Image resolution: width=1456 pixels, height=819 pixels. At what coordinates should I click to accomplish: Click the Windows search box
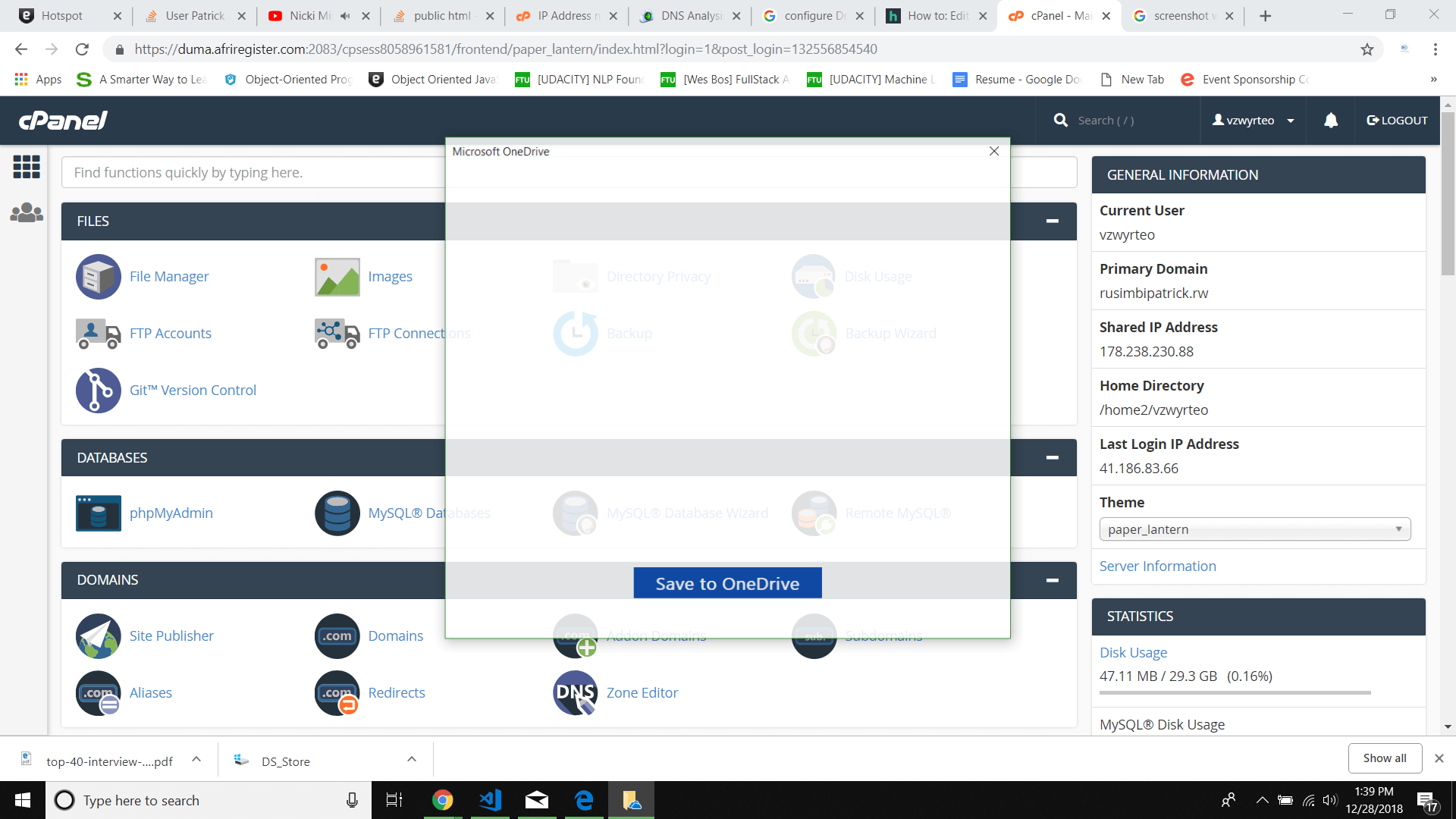click(209, 800)
